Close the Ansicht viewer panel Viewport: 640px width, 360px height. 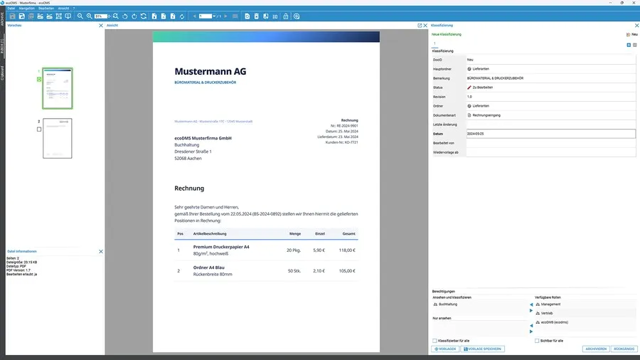pyautogui.click(x=425, y=25)
